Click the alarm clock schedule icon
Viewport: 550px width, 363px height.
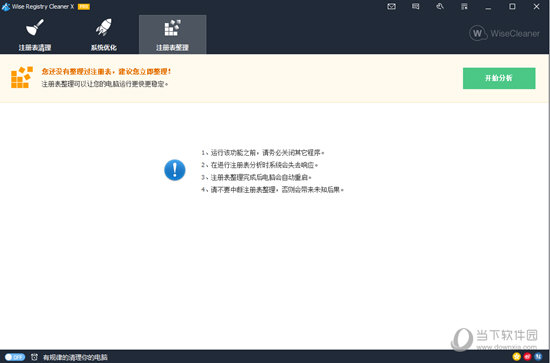[34, 357]
